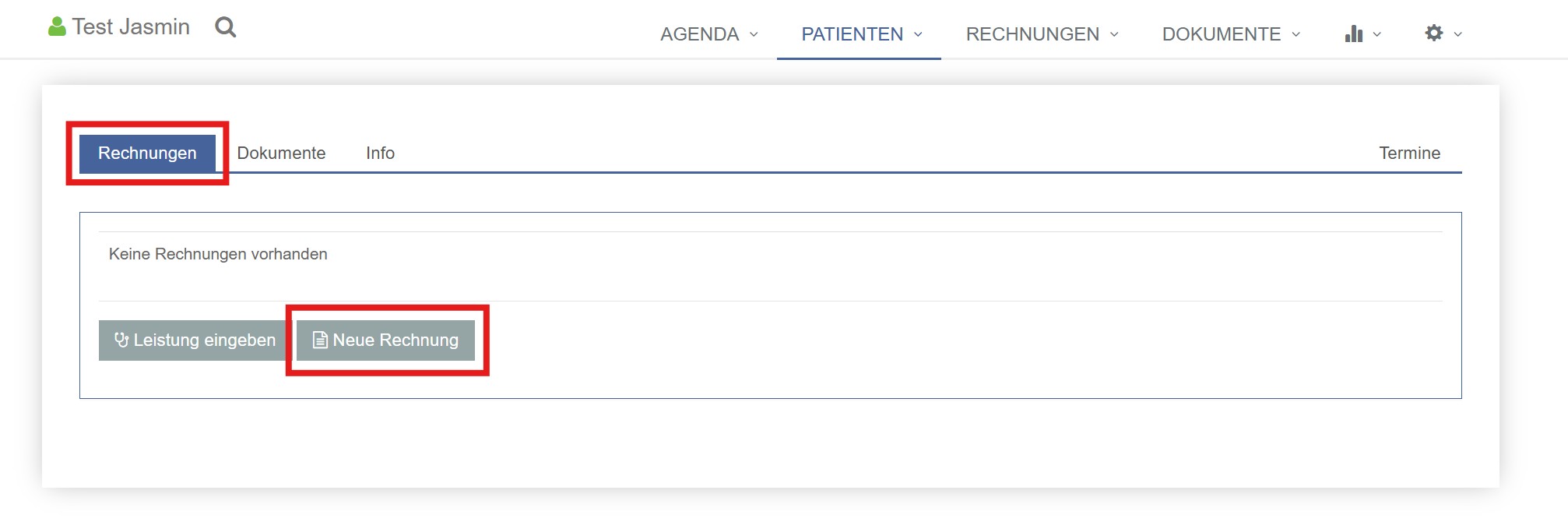Open the bar chart statistics icon
Image resolution: width=1568 pixels, height=522 pixels.
coord(1354,34)
